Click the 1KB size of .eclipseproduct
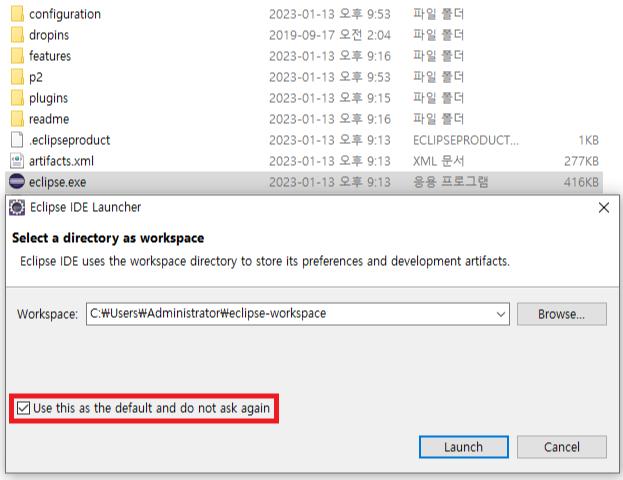The image size is (623, 480). [x=588, y=140]
